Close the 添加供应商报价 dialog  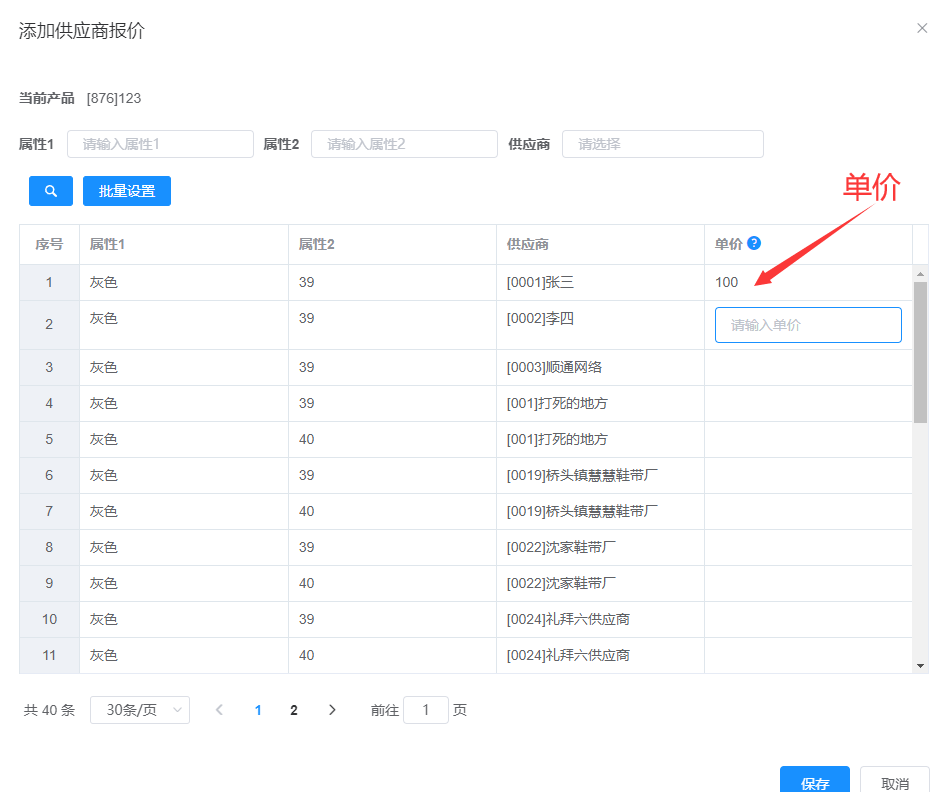(922, 28)
